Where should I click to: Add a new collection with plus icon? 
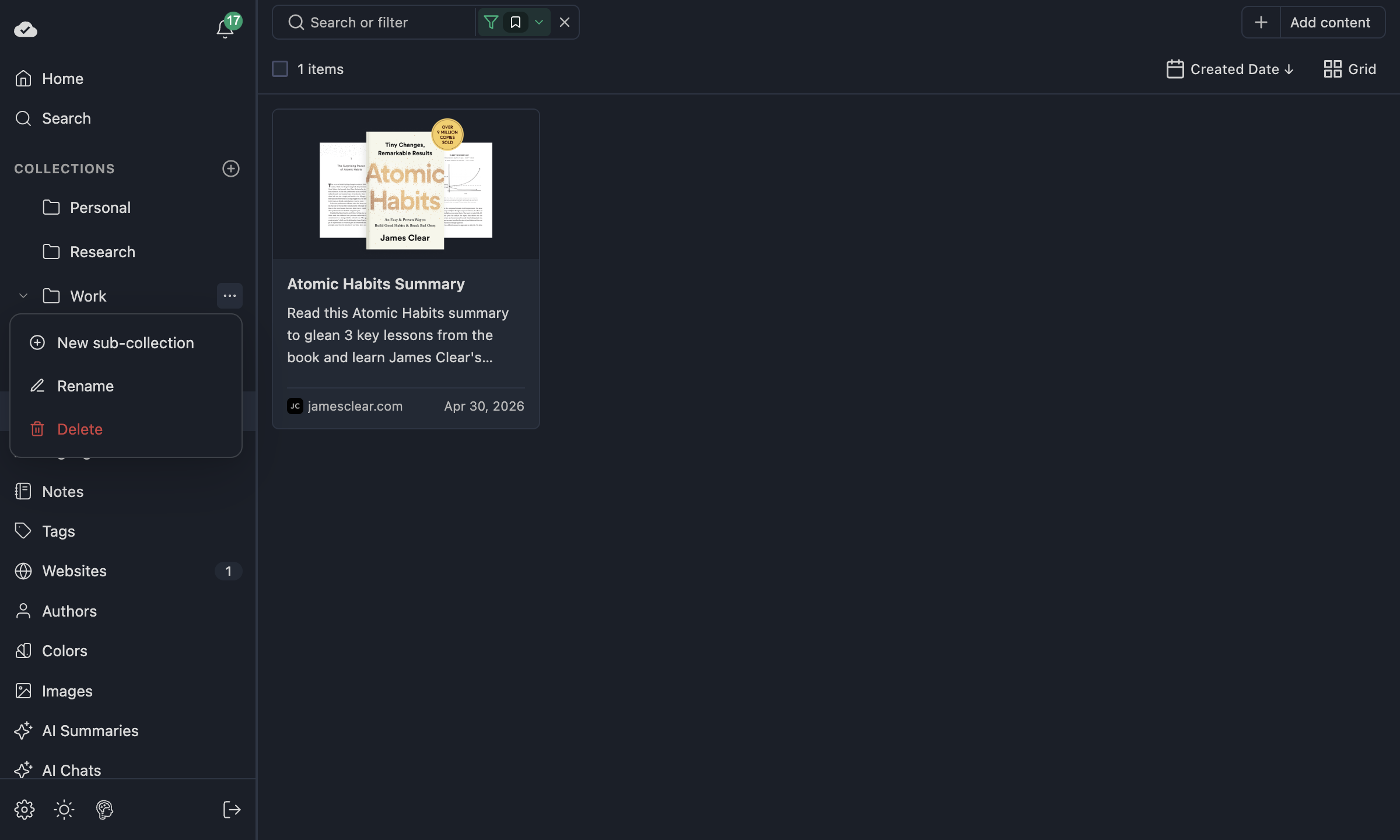click(231, 169)
